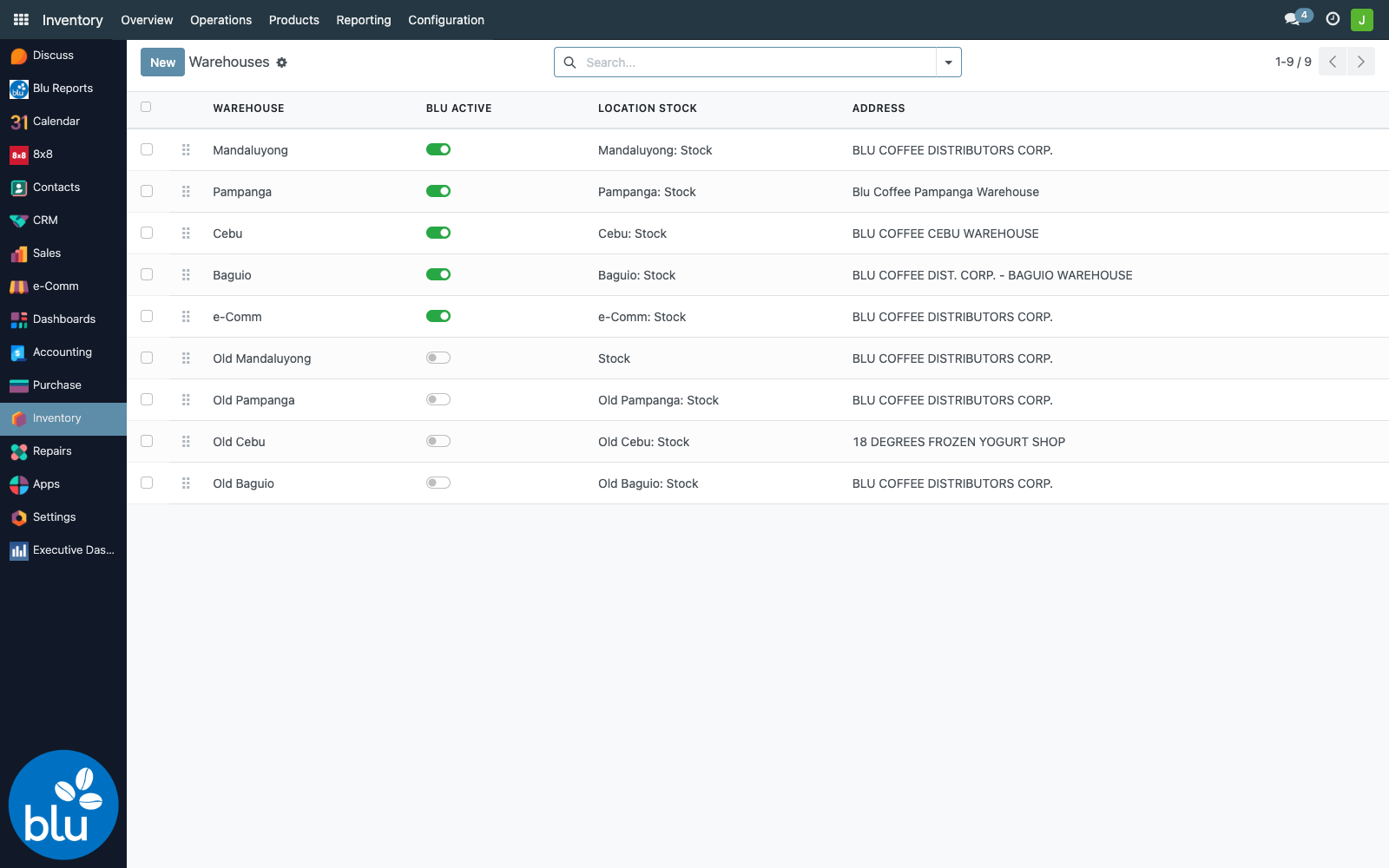Open Accounting app from sidebar

pos(63,352)
